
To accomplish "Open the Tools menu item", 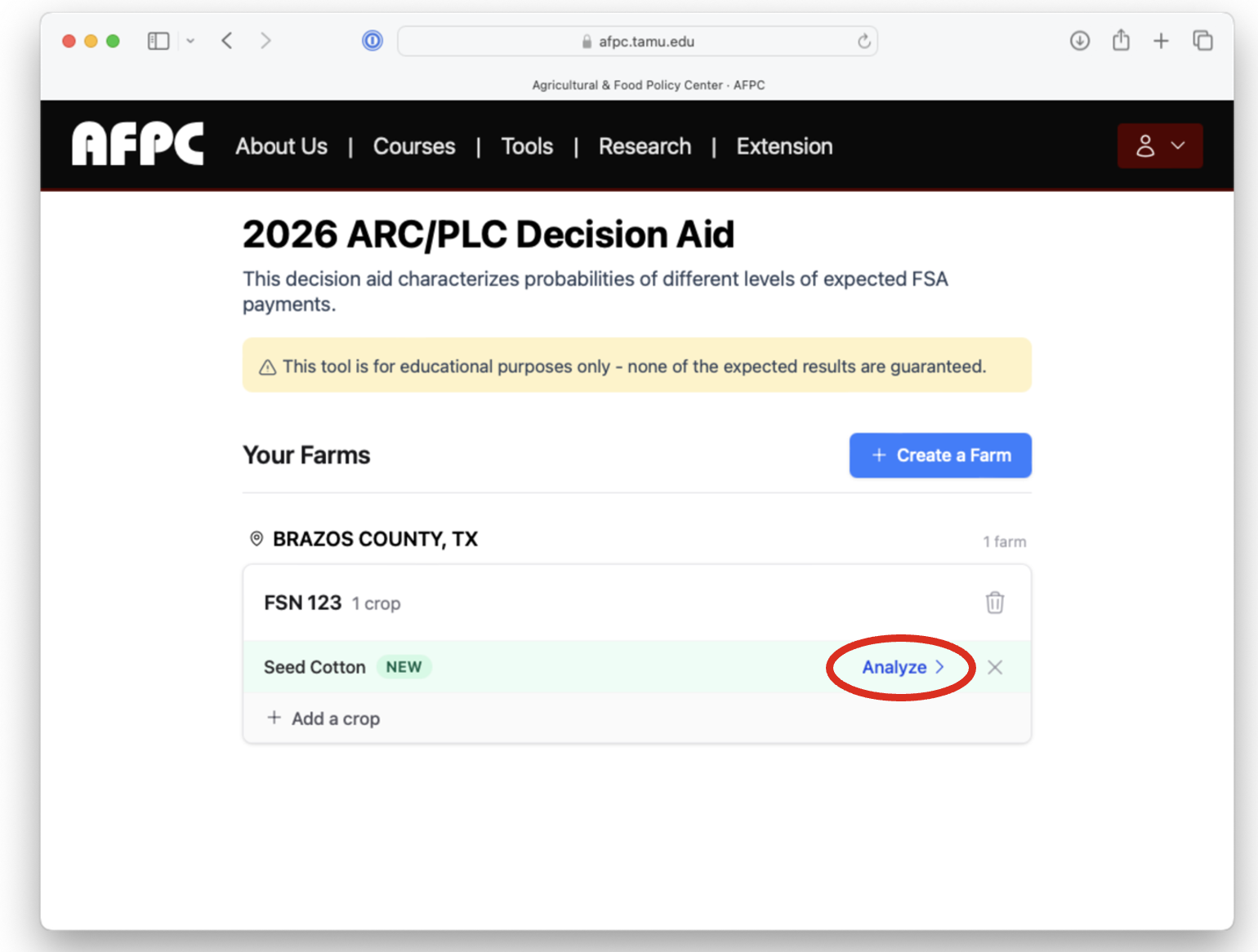I will pyautogui.click(x=527, y=146).
